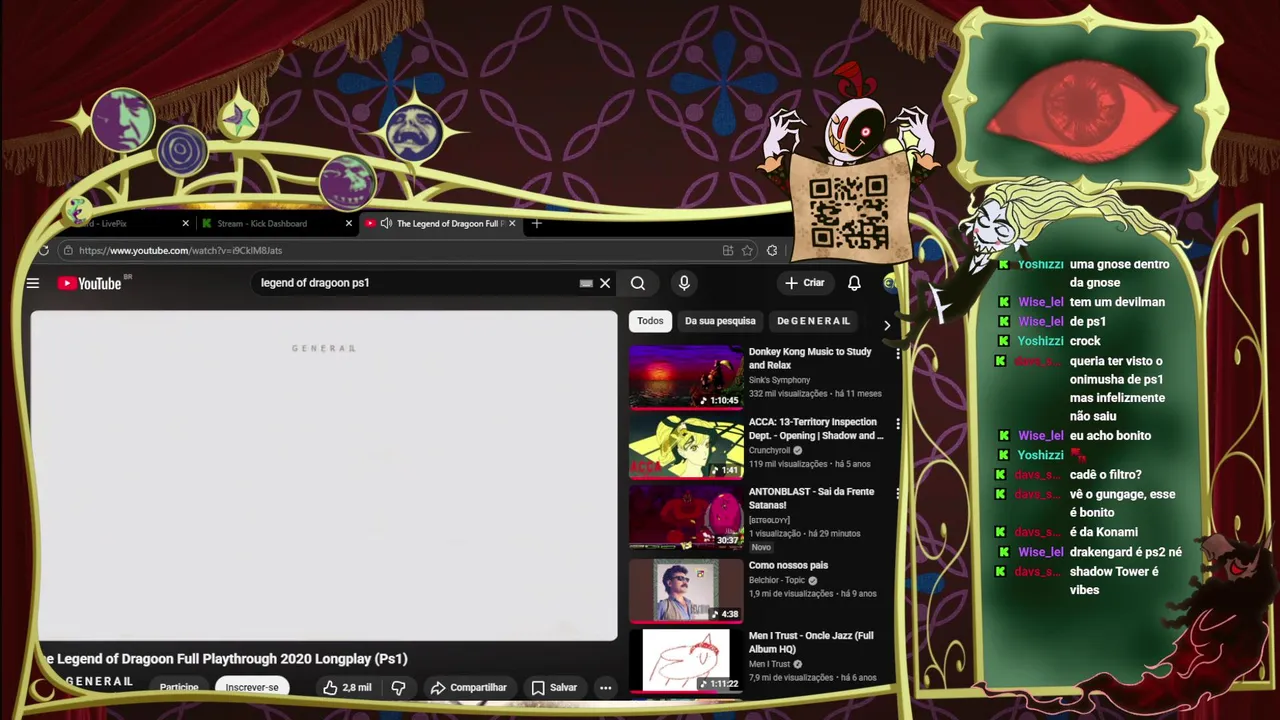This screenshot has height=720, width=1280.
Task: Clear the search box with the X
Action: [x=605, y=283]
